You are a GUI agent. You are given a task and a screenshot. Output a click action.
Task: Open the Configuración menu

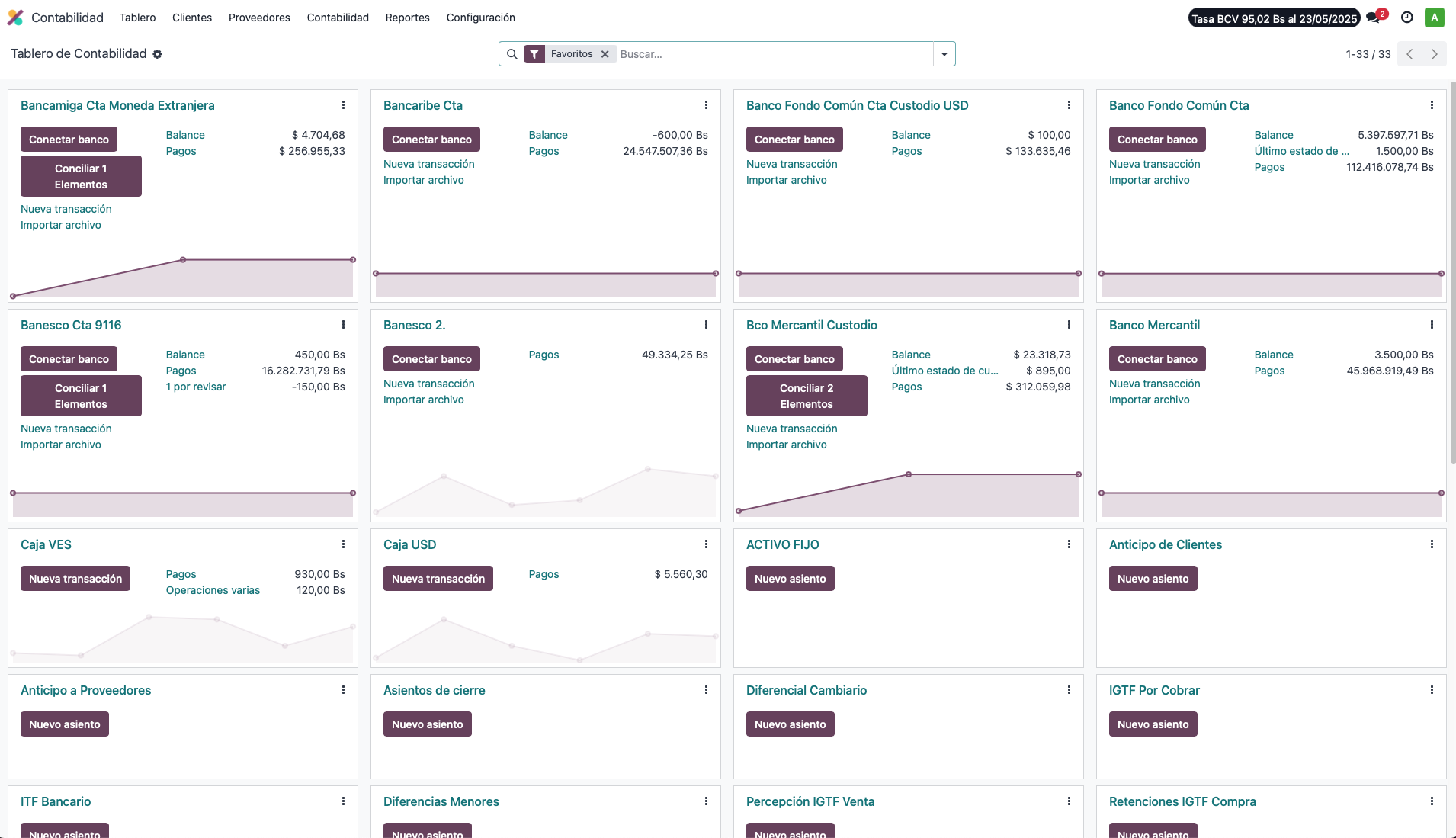click(x=481, y=18)
